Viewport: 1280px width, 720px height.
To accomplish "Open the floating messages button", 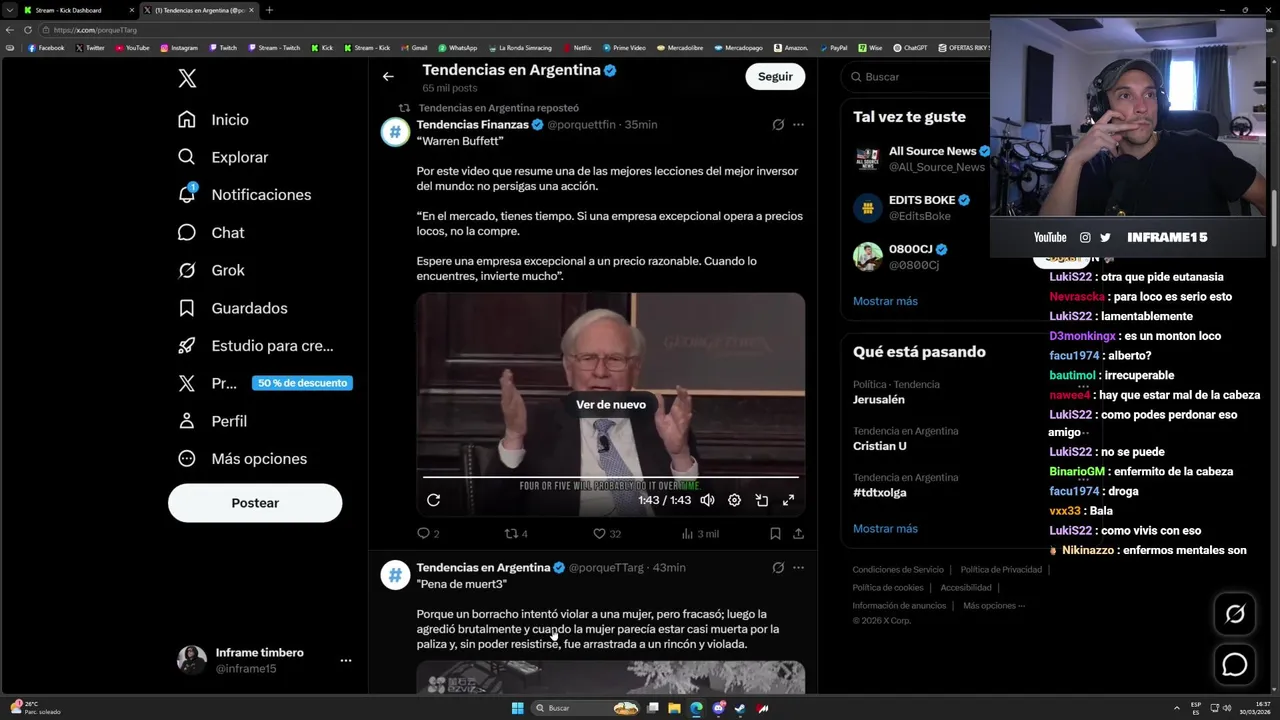I will point(1235,664).
